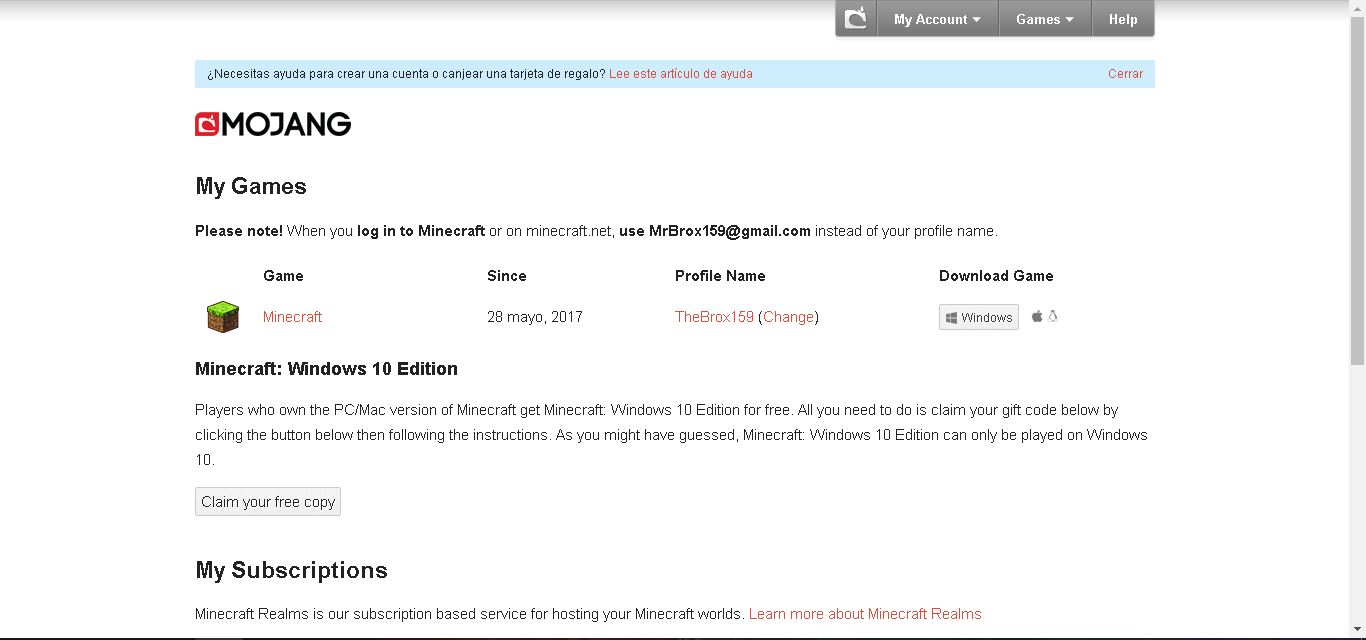Open the Help menu item
The image size is (1366, 640).
pyautogui.click(x=1123, y=19)
